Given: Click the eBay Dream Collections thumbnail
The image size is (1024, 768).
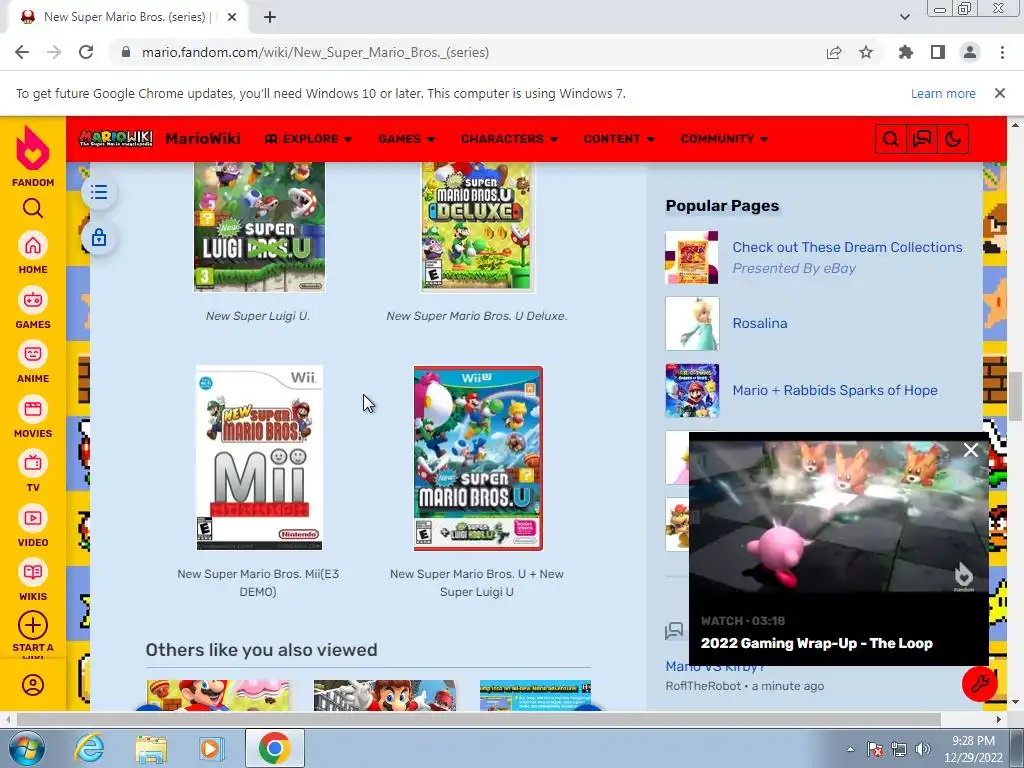Looking at the screenshot, I should pyautogui.click(x=692, y=257).
